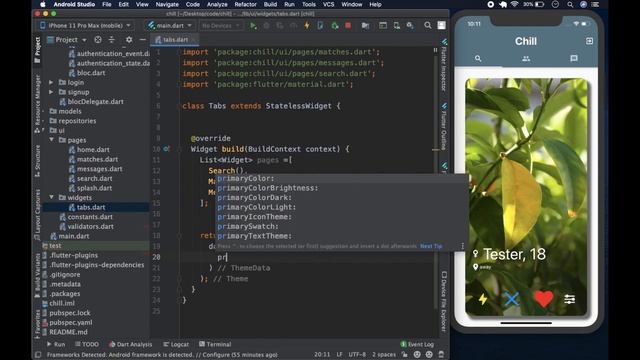Open Flutter Inspector side panel
Image resolution: width=640 pixels, height=360 pixels.
pos(444,65)
